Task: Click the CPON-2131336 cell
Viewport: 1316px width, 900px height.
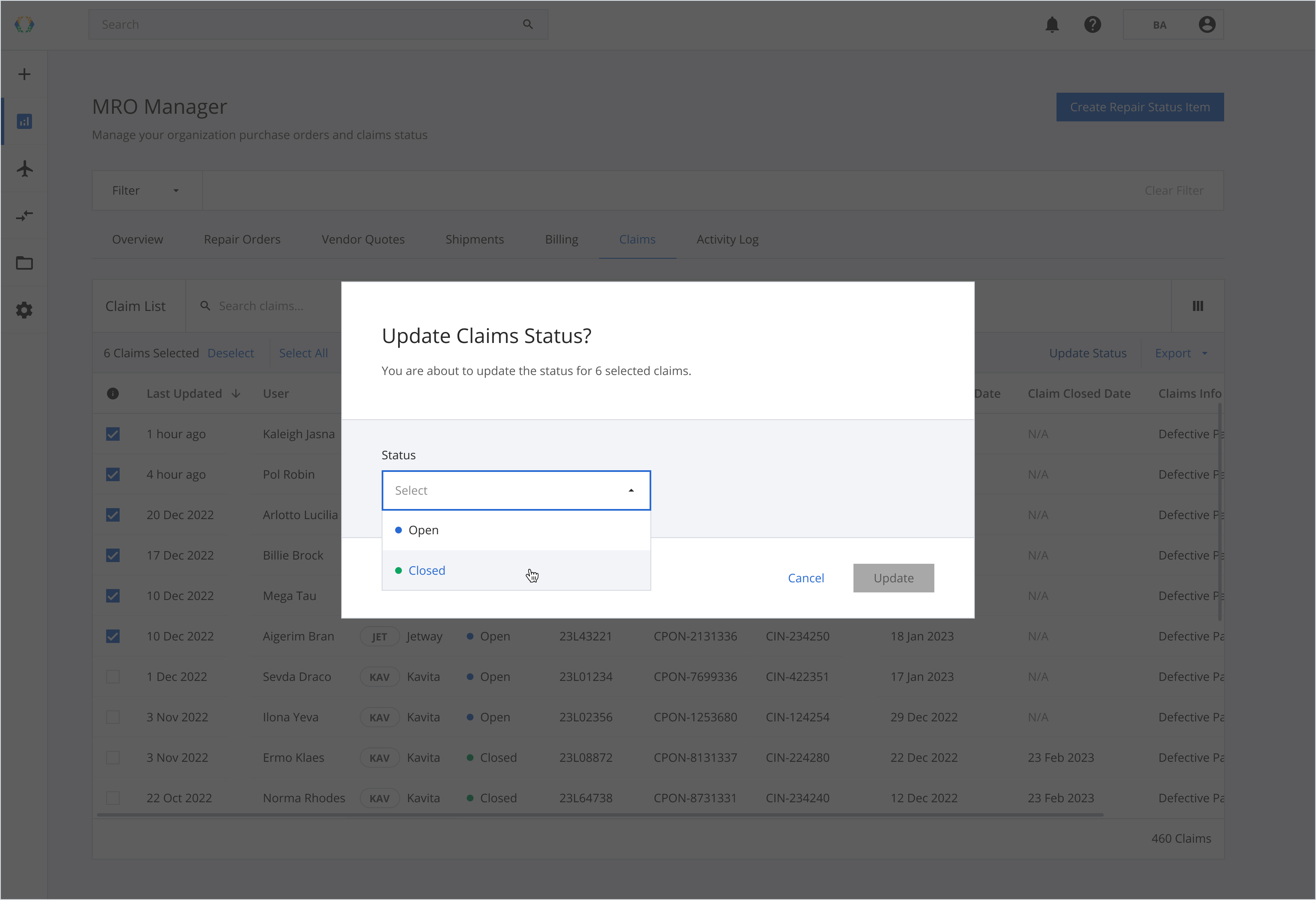Action: click(x=695, y=637)
